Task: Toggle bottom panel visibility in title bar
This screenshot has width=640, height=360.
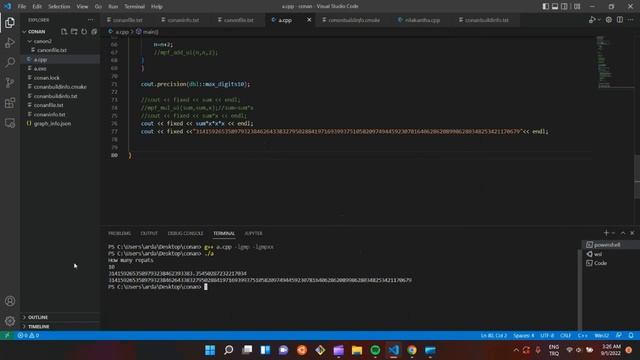Action: (x=555, y=7)
